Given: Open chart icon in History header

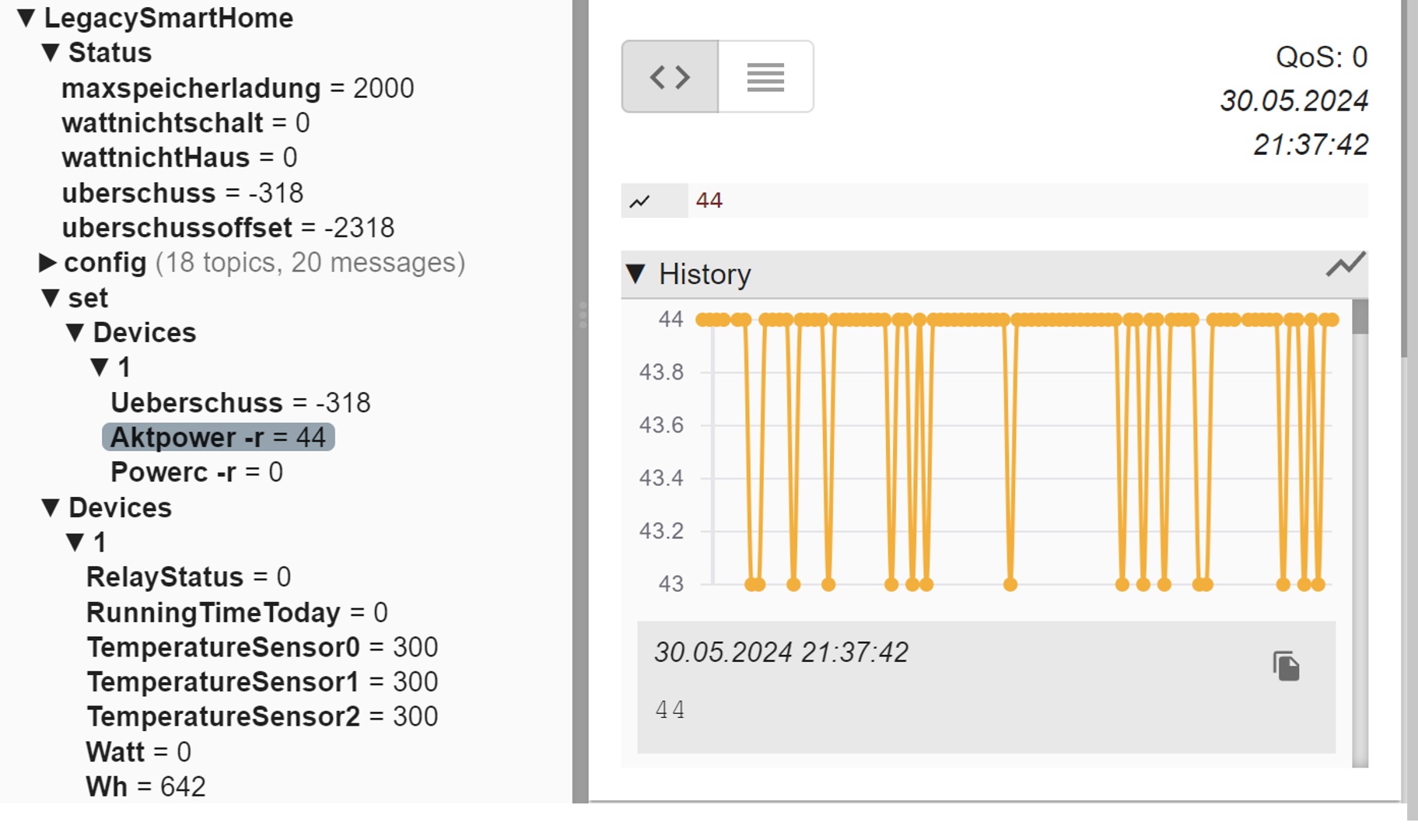Looking at the screenshot, I should 1346,264.
